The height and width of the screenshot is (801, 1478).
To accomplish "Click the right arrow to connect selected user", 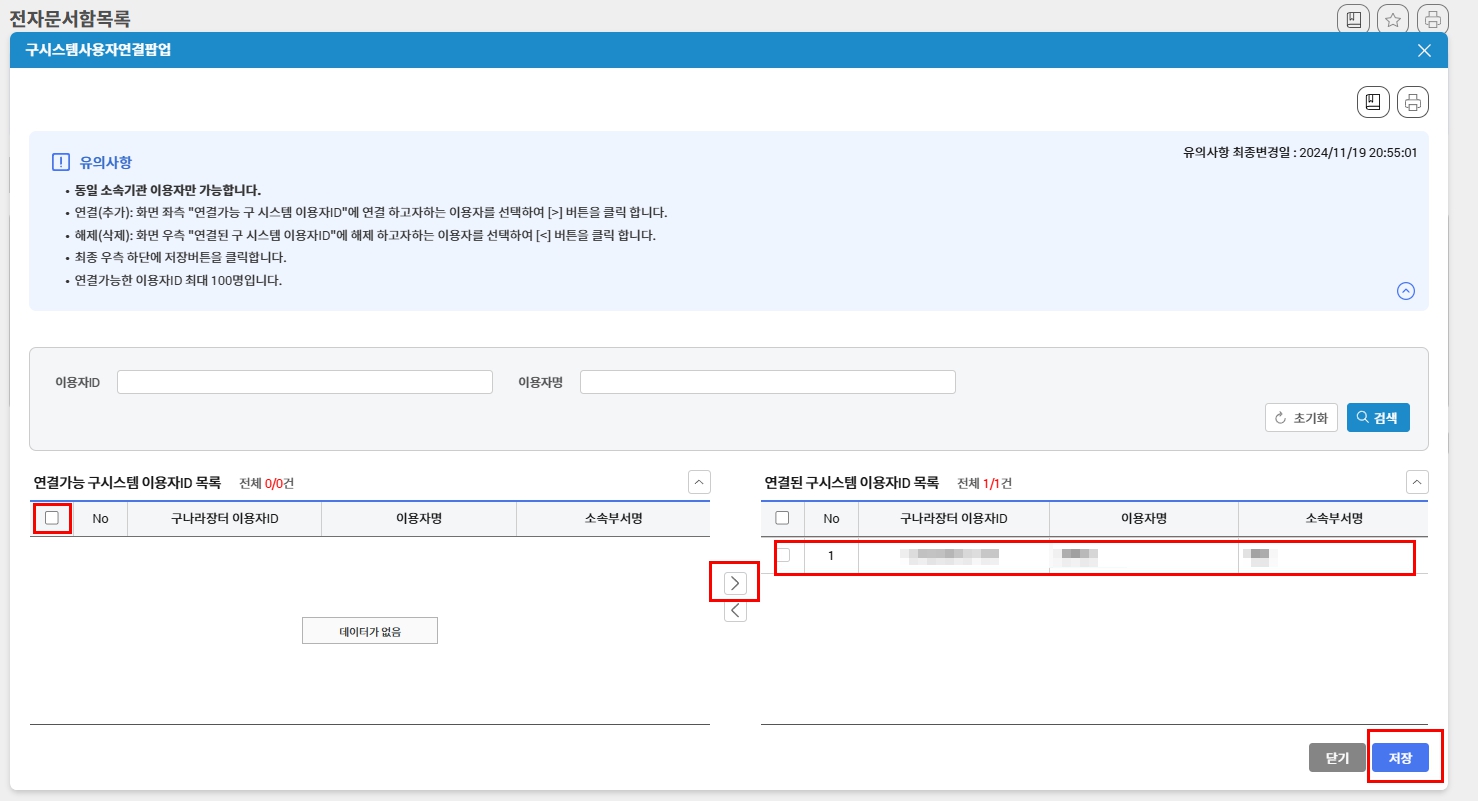I will [735, 582].
